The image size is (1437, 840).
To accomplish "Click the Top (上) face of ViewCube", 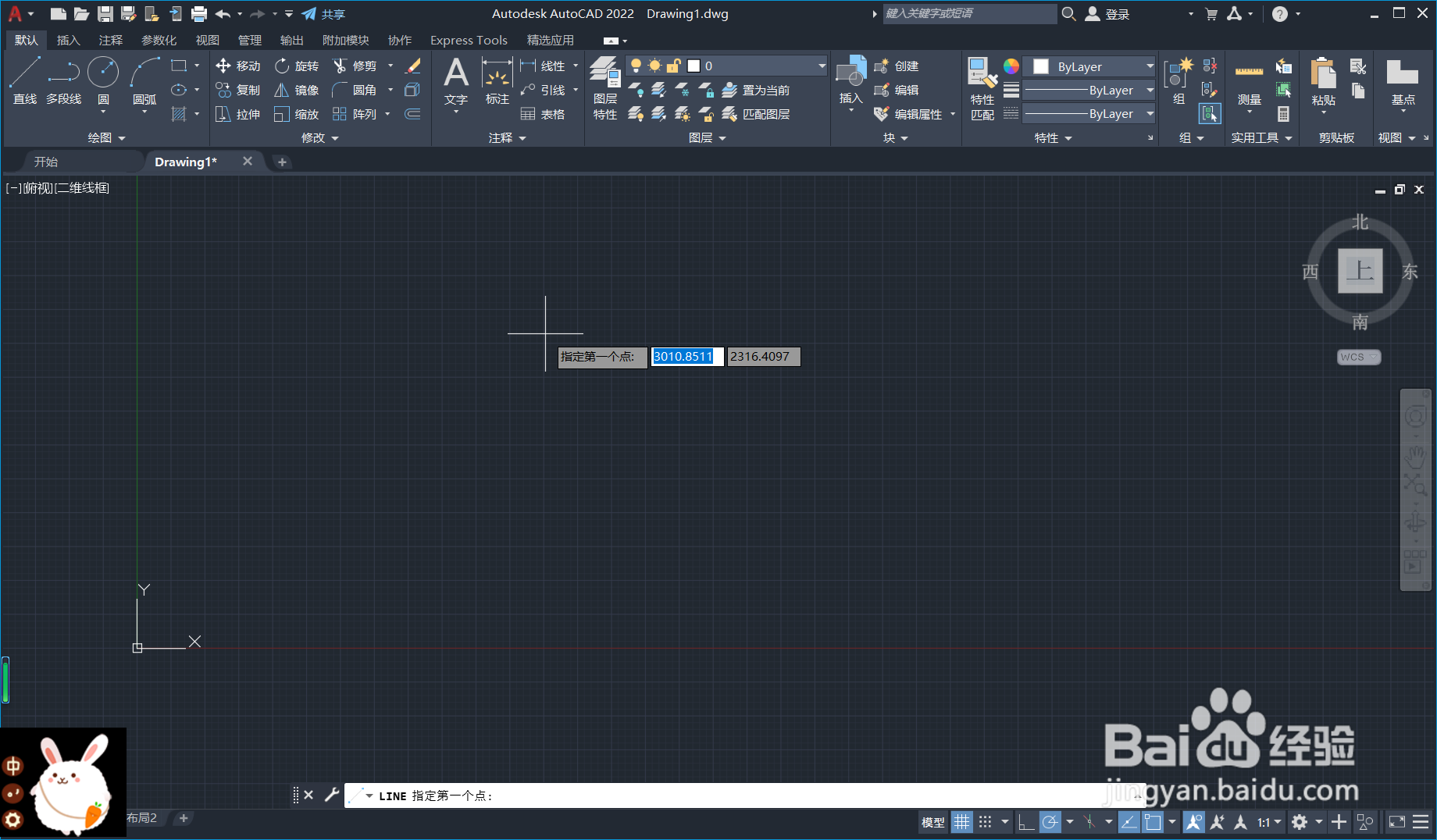I will [1360, 271].
